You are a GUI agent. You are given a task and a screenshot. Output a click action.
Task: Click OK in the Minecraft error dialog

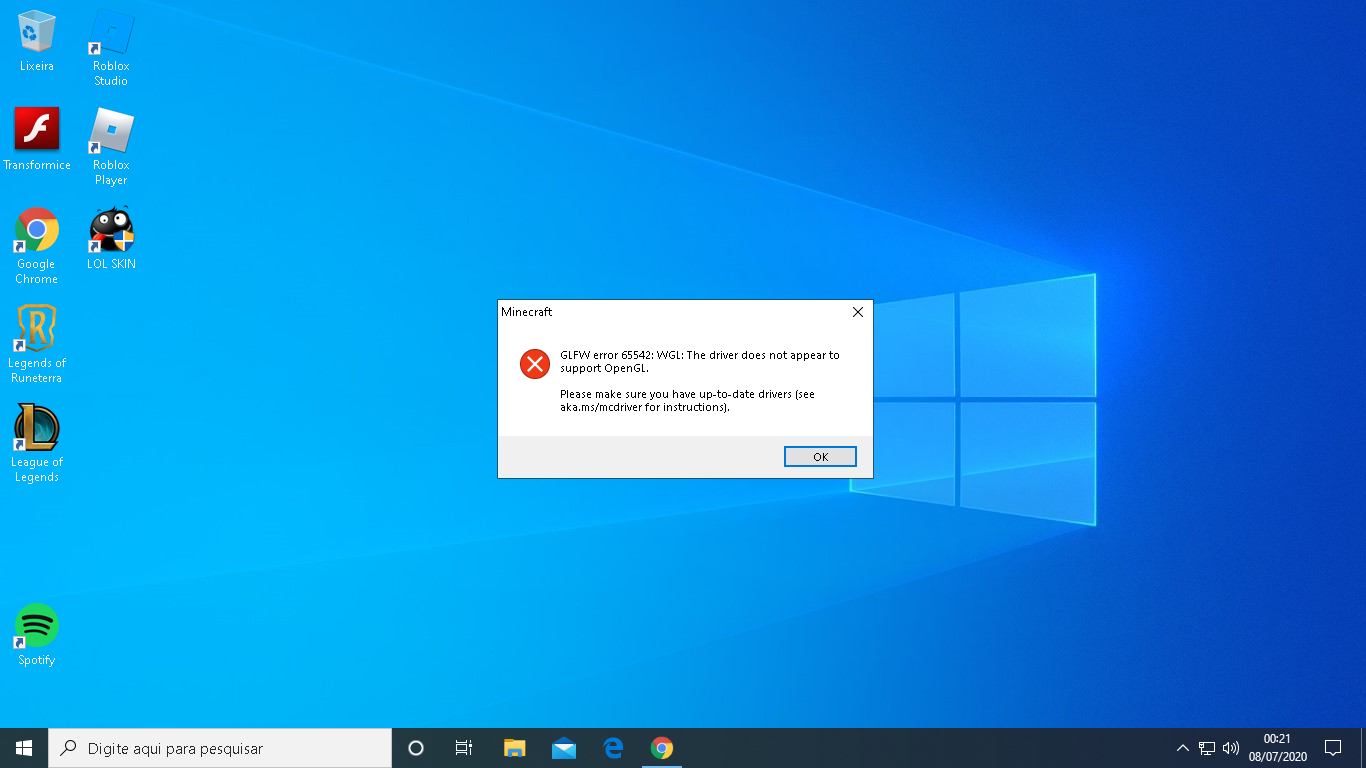coord(820,457)
